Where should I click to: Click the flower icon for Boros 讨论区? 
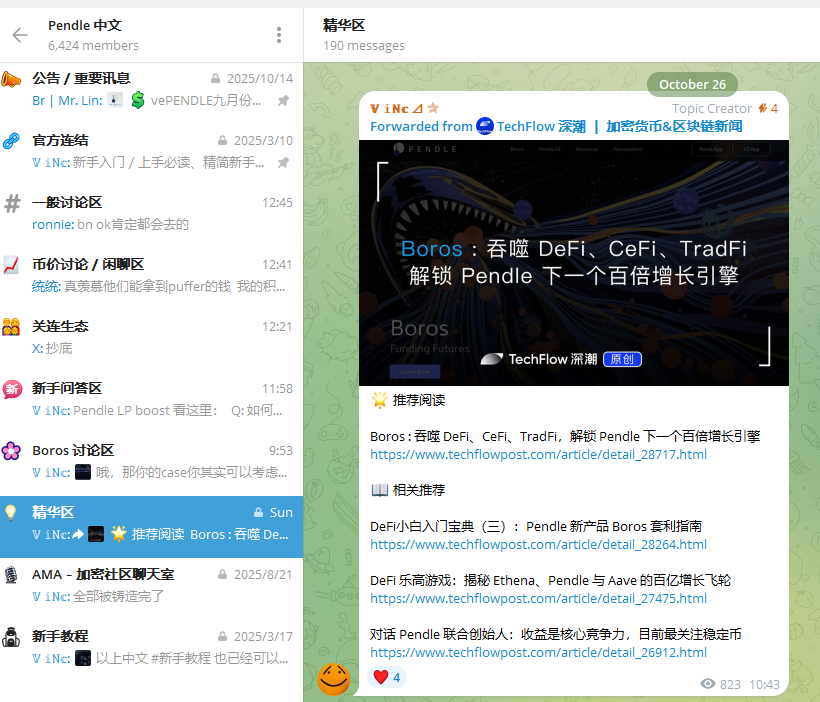click(x=12, y=451)
